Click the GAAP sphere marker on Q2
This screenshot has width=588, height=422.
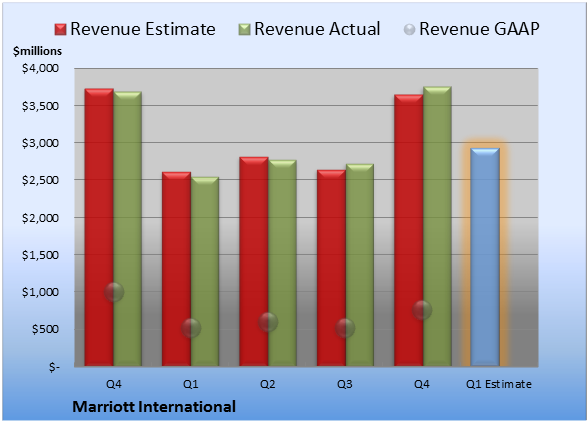pyautogui.click(x=268, y=322)
